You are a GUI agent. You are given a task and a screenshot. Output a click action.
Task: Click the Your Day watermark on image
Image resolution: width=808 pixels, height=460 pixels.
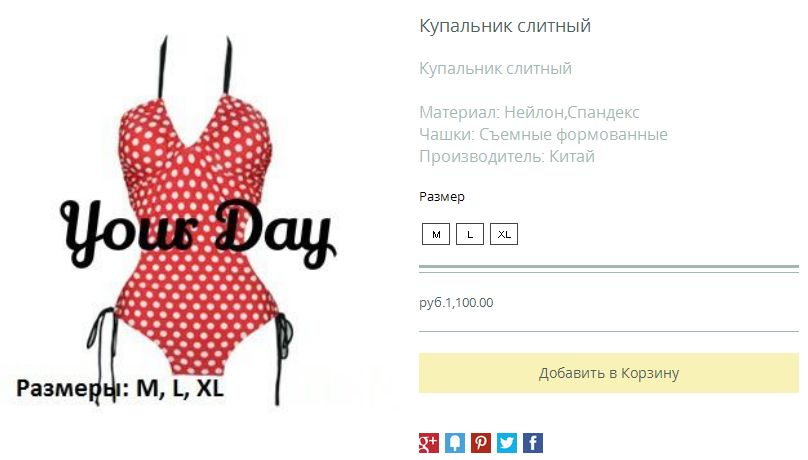tap(198, 233)
